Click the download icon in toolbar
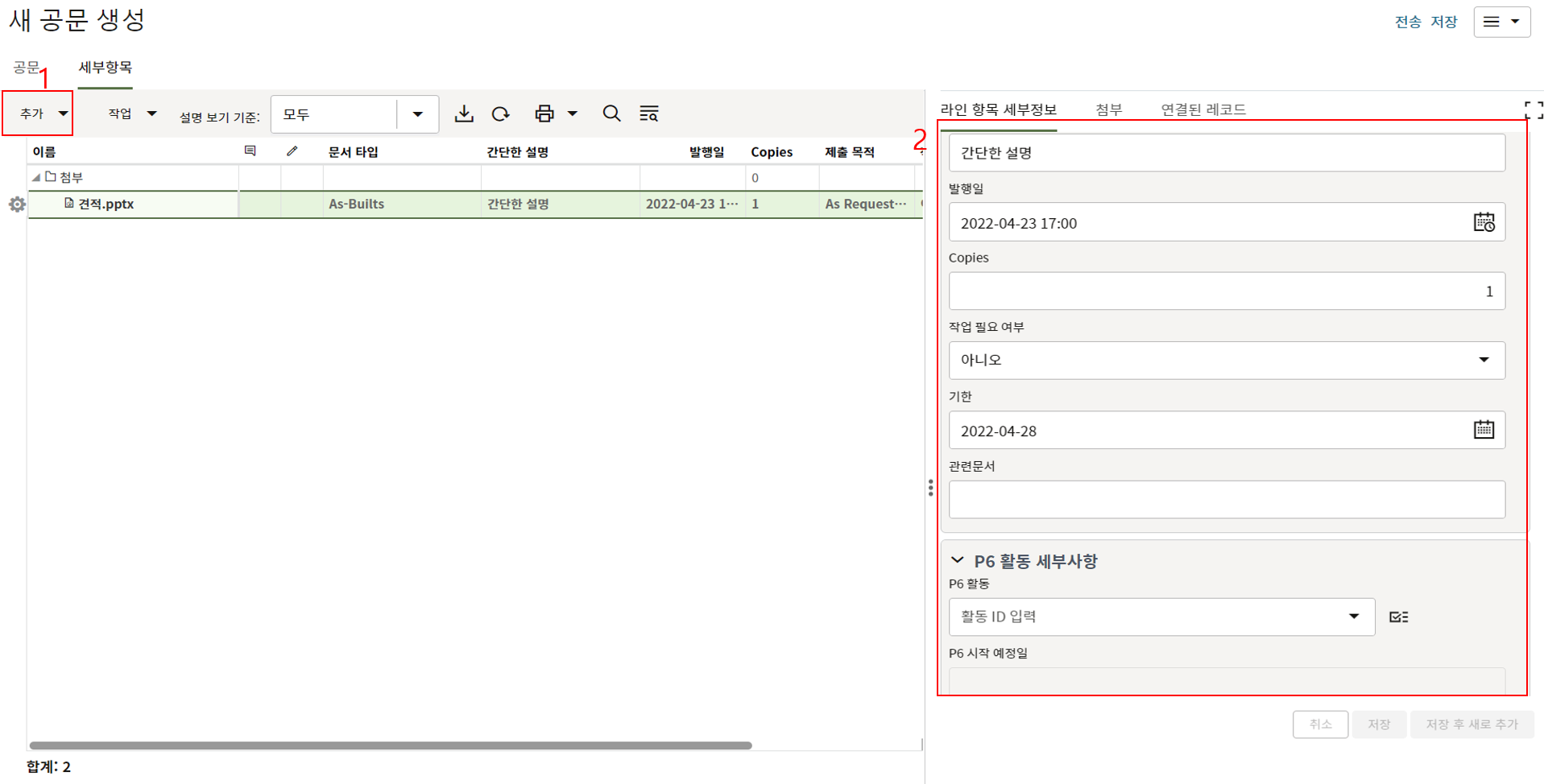The height and width of the screenshot is (784, 1544). tap(464, 113)
